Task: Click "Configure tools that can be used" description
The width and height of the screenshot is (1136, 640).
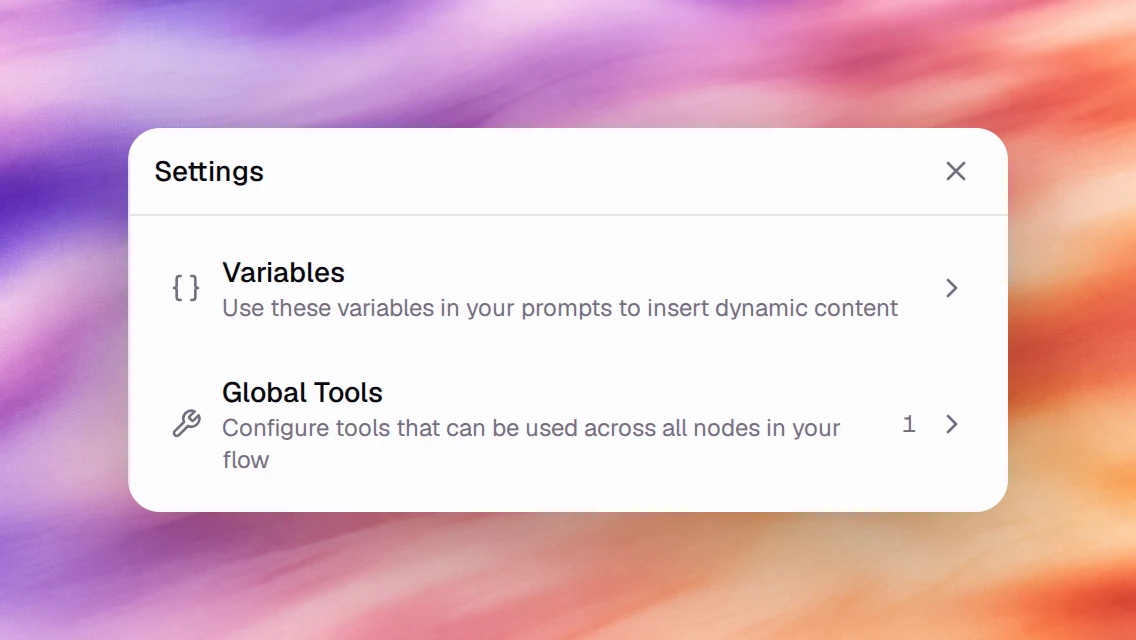Action: pyautogui.click(x=531, y=444)
